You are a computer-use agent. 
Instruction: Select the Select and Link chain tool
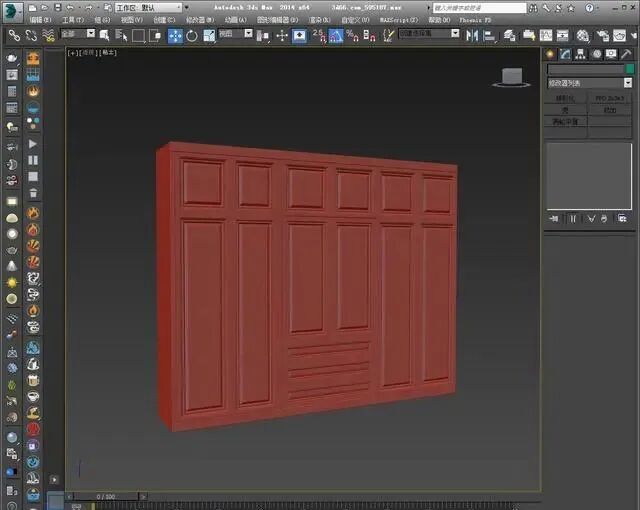(14, 36)
